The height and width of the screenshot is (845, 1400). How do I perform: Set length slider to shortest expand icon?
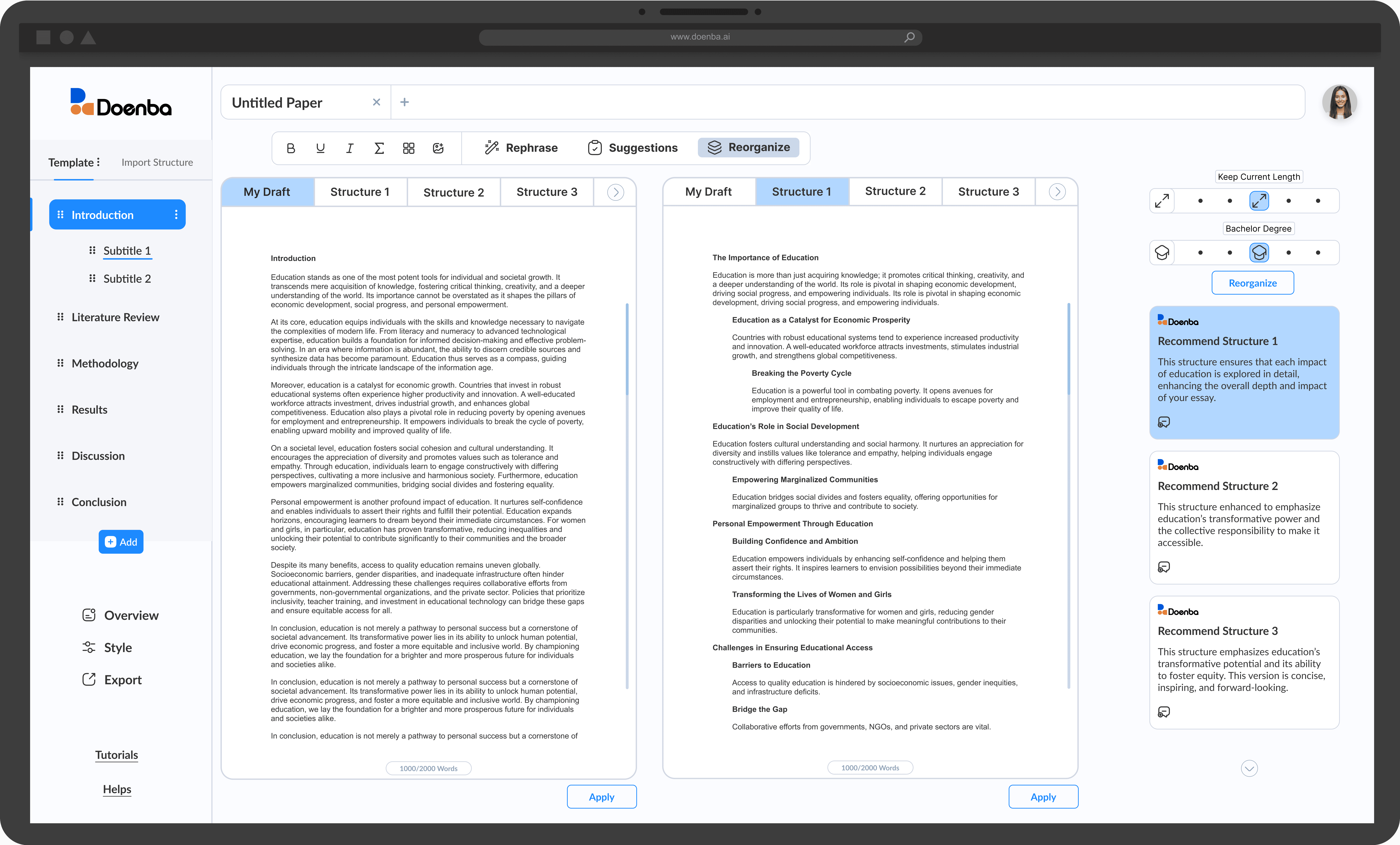[x=1162, y=201]
